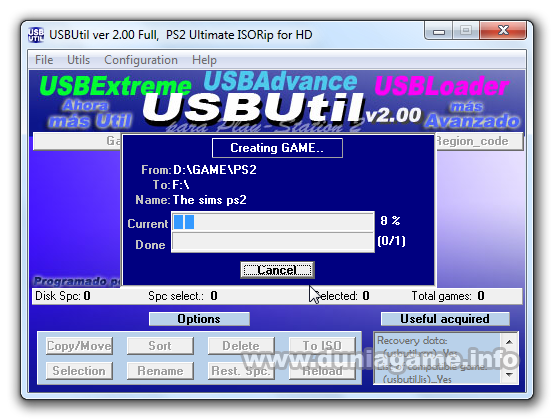This screenshot has width=554, height=420.
Task: Open the File menu
Action: point(44,60)
